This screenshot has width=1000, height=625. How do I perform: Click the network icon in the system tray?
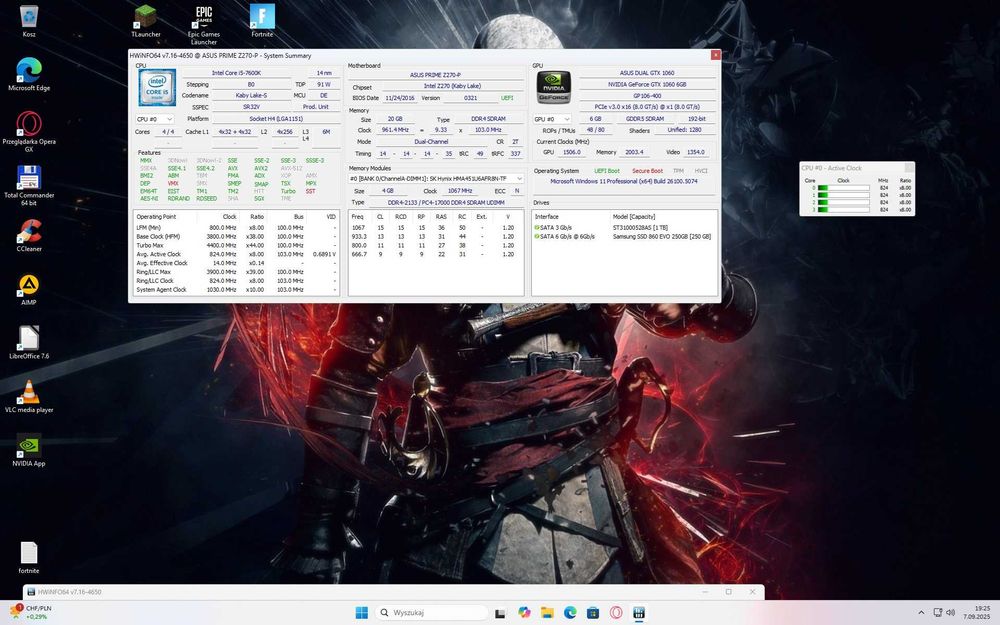(938, 612)
